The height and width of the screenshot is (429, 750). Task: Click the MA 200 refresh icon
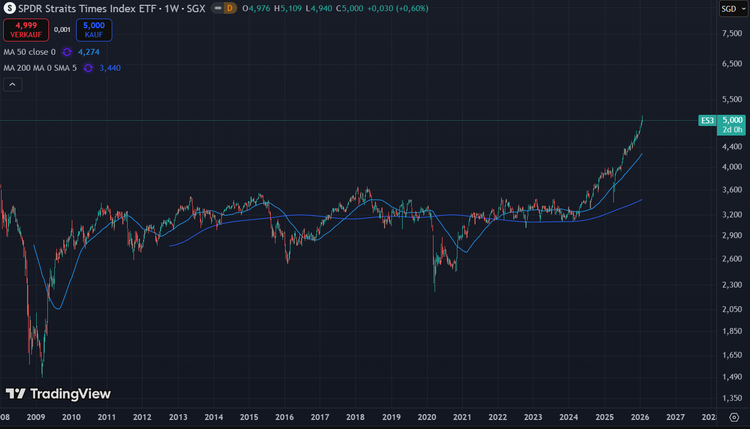coord(88,68)
